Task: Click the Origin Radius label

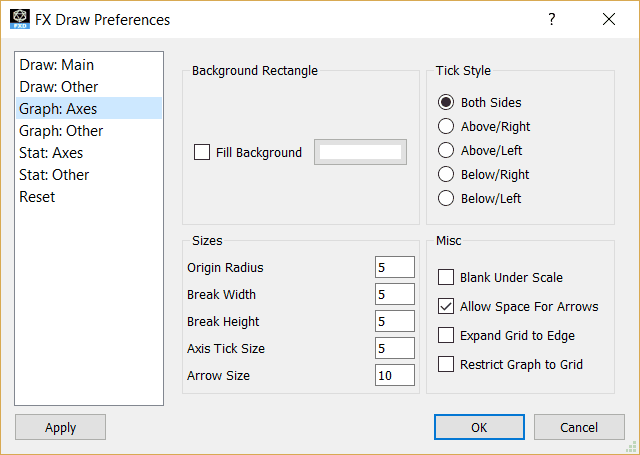Action: (x=225, y=268)
